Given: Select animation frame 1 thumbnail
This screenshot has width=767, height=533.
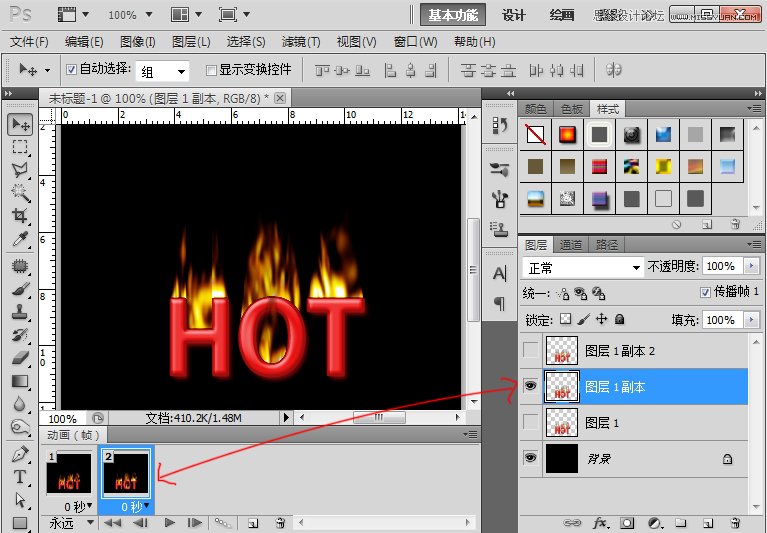Looking at the screenshot, I should (69, 471).
